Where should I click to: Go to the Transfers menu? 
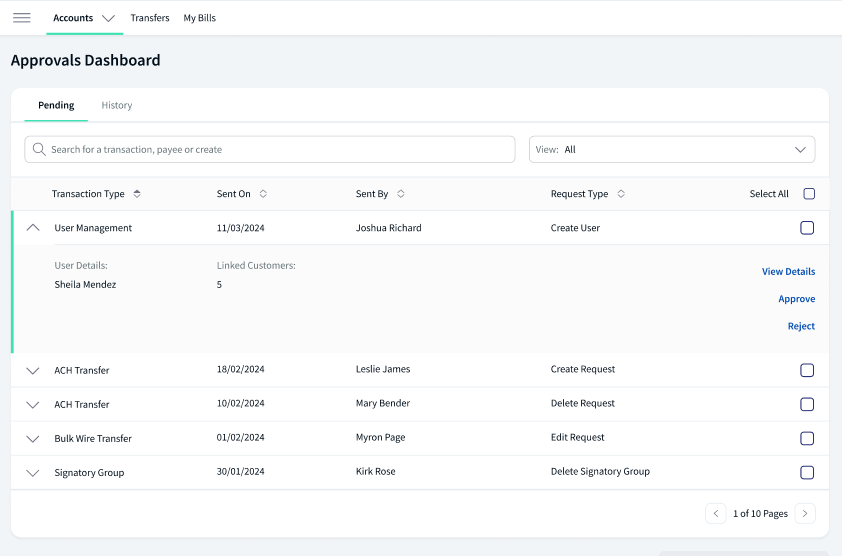coord(150,18)
